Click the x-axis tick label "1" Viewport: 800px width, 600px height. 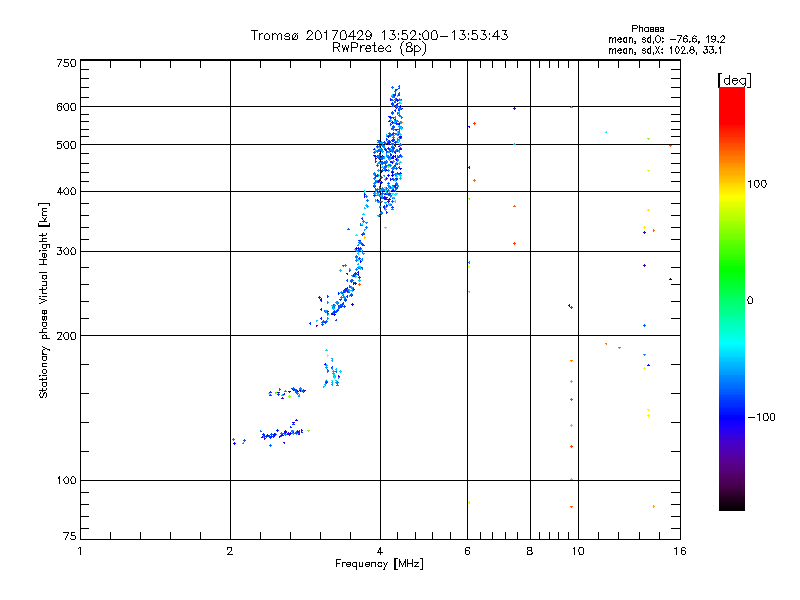(80, 551)
